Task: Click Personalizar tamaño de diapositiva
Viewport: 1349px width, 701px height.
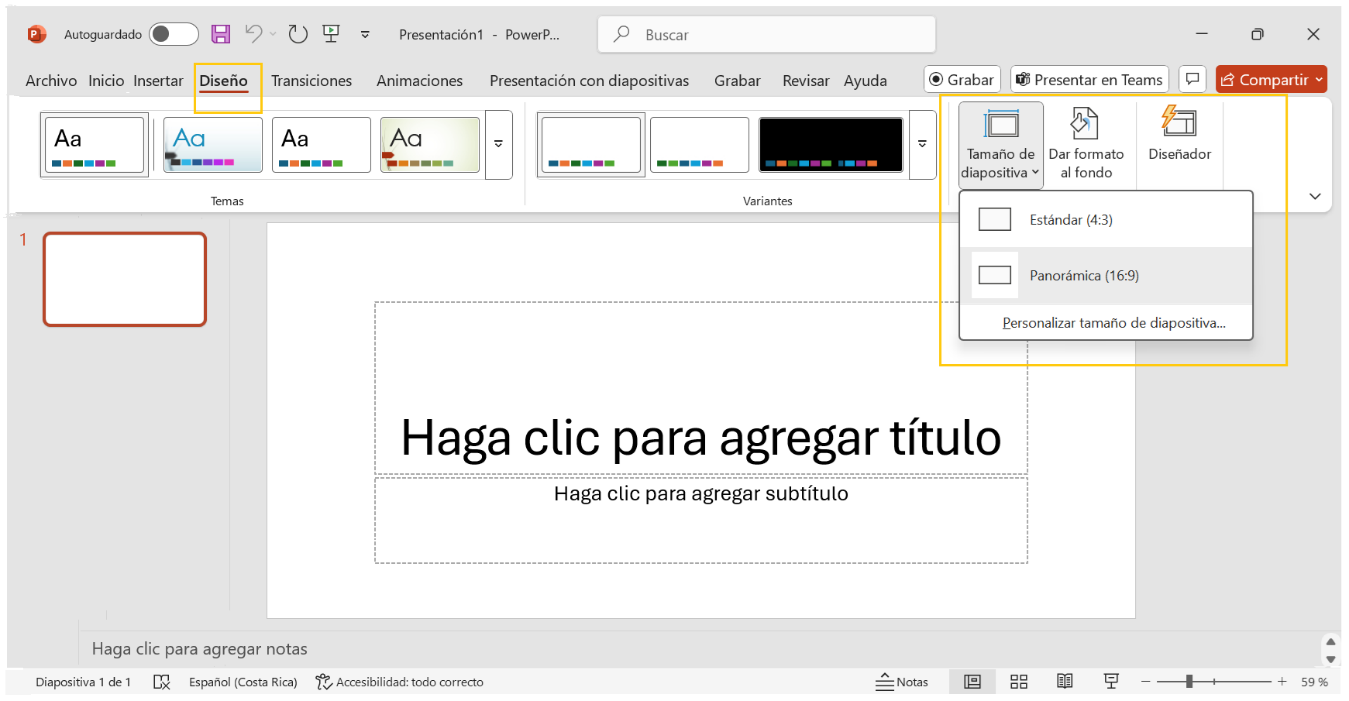Action: 1113,323
